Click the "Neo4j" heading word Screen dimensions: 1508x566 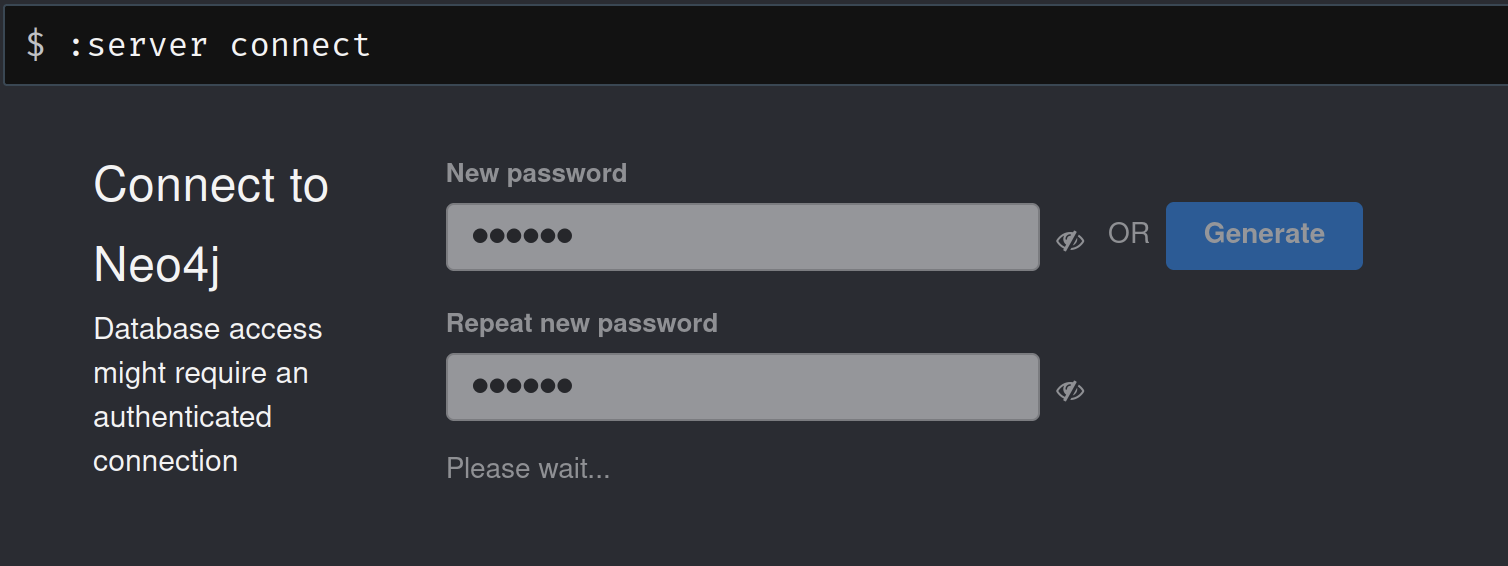(x=156, y=265)
